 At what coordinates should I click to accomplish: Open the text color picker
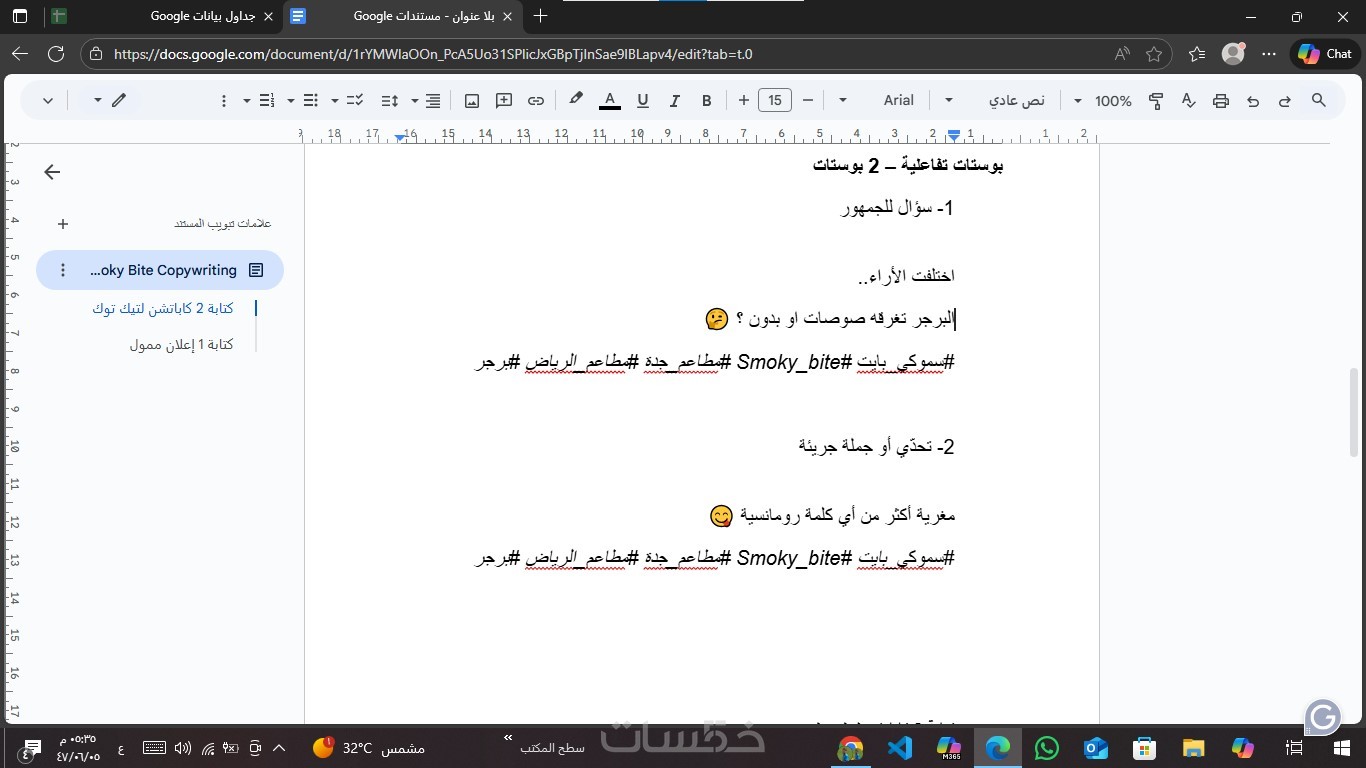[x=609, y=100]
